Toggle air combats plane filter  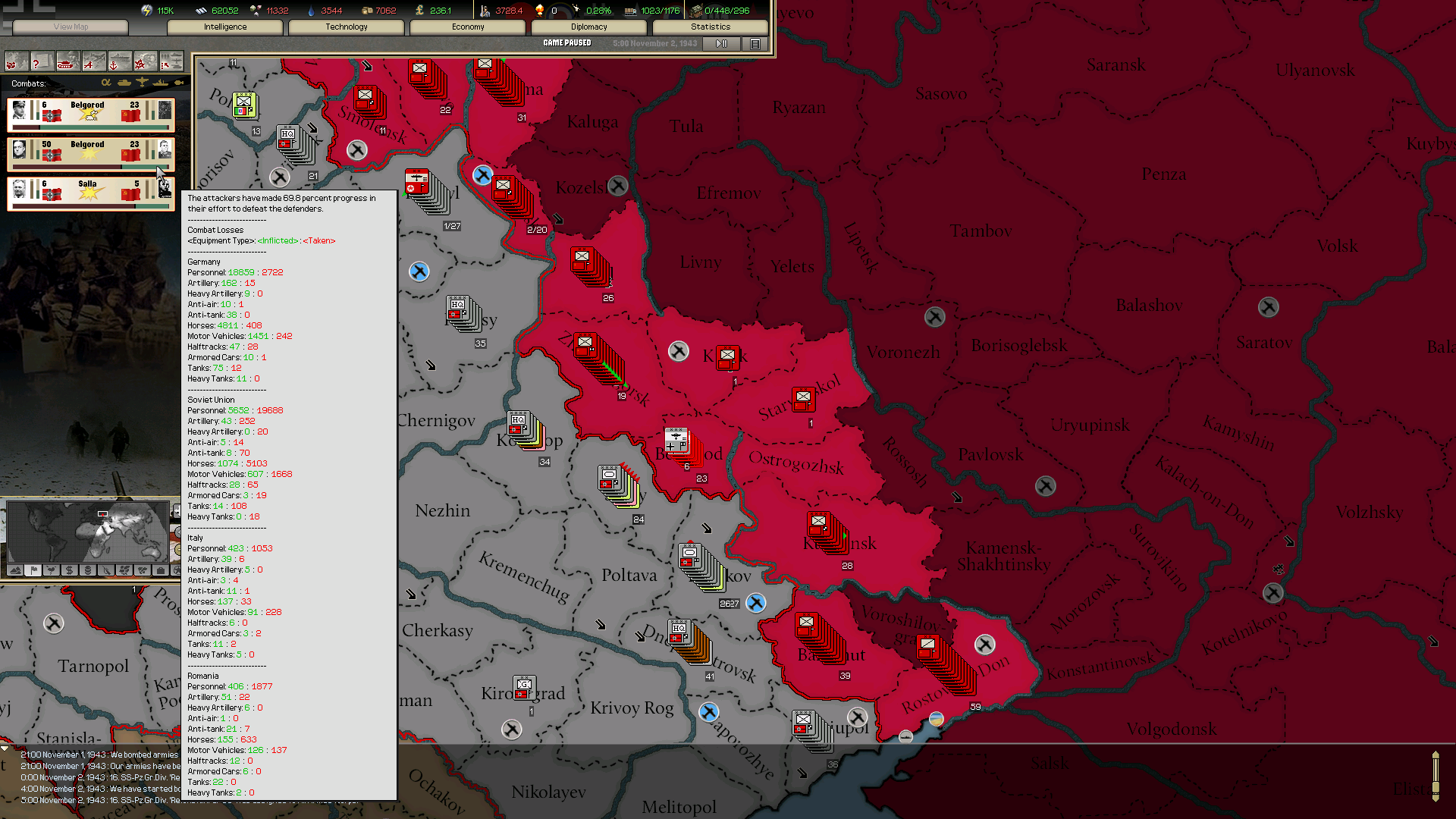[x=142, y=83]
